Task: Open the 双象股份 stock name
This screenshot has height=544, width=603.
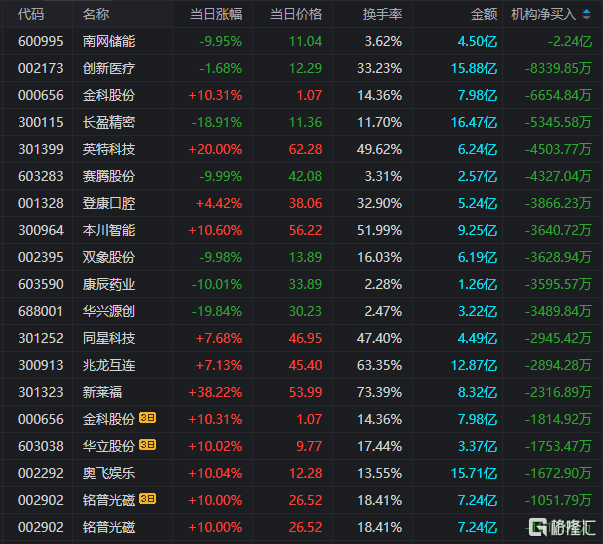Action: 109,257
